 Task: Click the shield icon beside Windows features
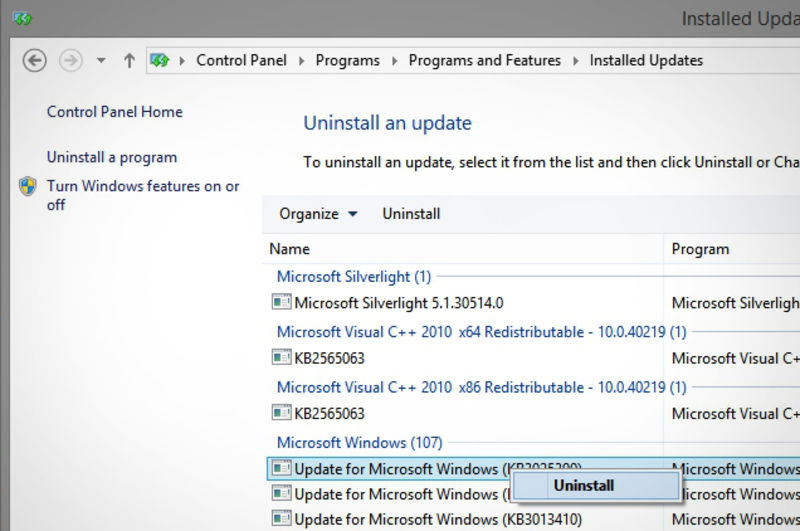coord(28,187)
